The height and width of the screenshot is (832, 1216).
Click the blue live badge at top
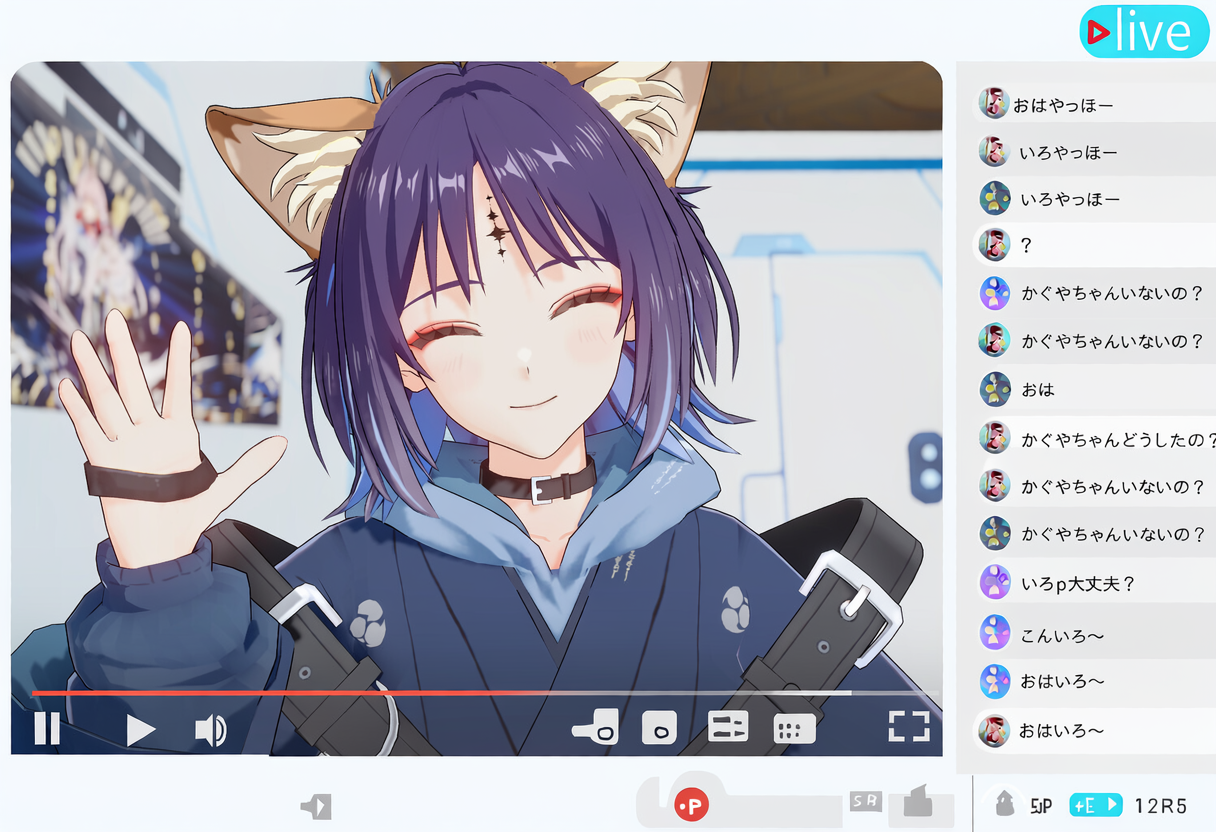[x=1144, y=32]
